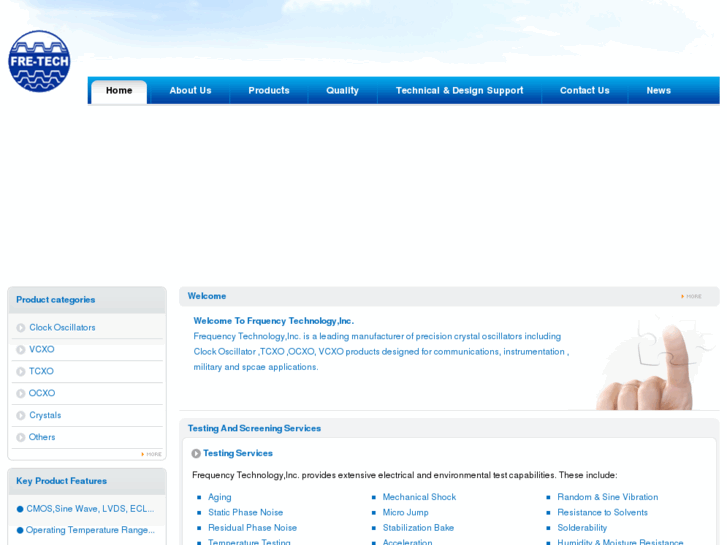
Task: Click the arrow icon beside Clock Oscillators
Action: point(20,328)
